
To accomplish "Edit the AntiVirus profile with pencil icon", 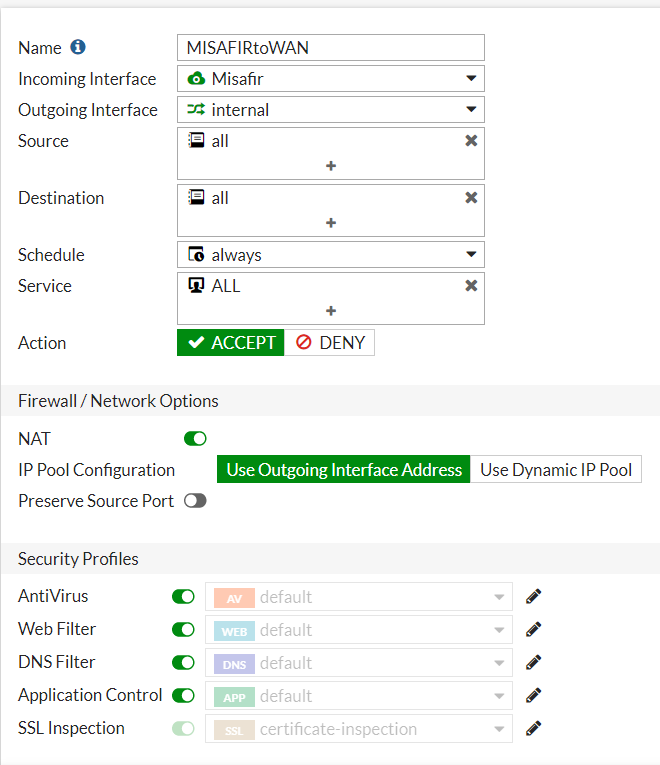I will 534,596.
